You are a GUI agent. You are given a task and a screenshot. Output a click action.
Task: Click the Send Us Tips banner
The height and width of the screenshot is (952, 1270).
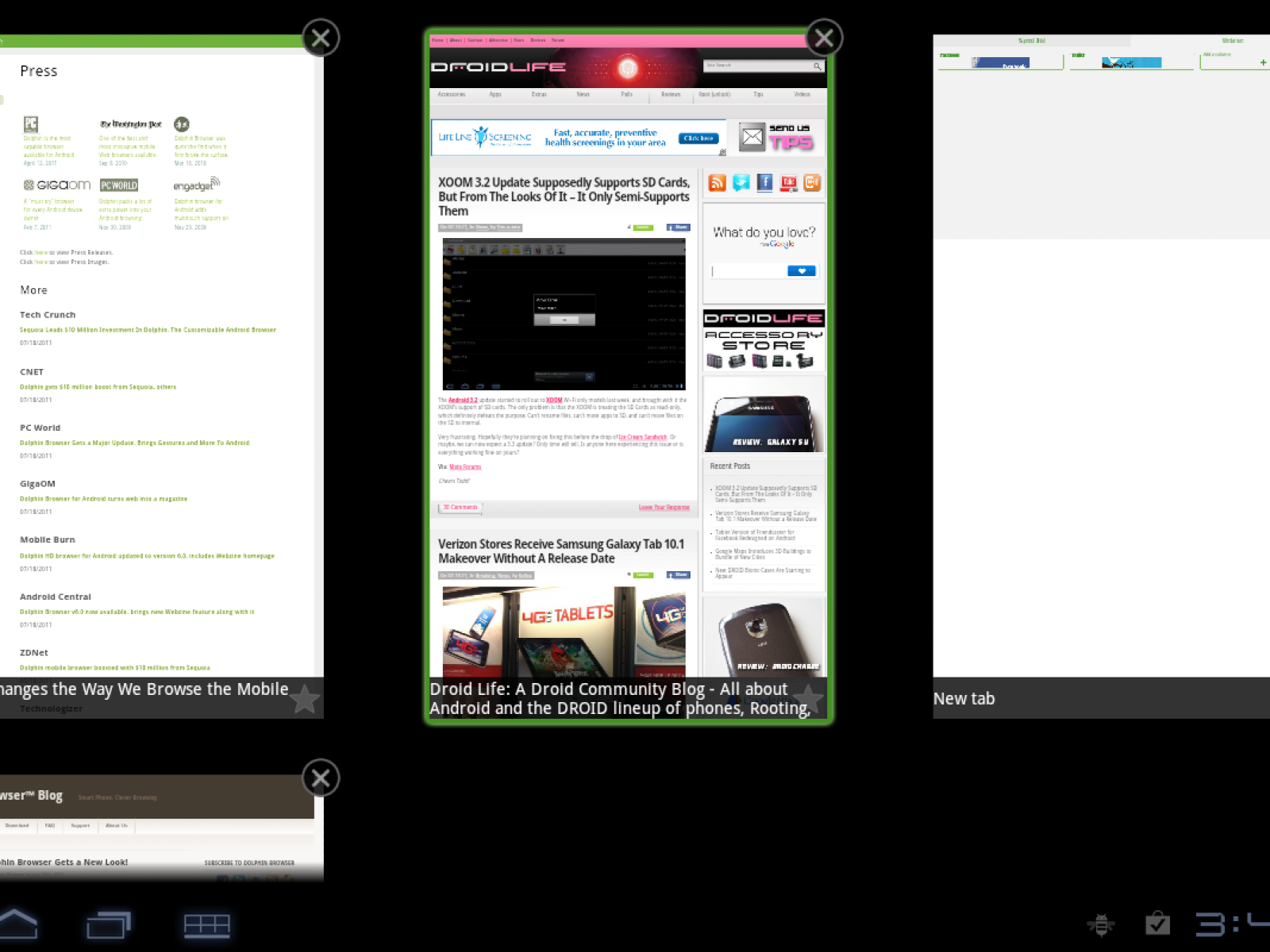pos(776,137)
